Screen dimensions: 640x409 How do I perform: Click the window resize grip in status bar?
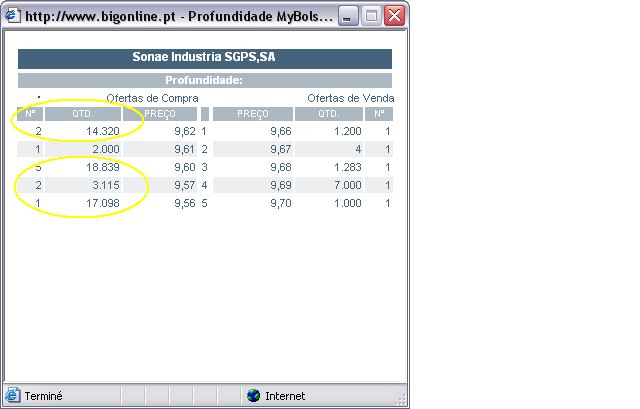[x=401, y=399]
